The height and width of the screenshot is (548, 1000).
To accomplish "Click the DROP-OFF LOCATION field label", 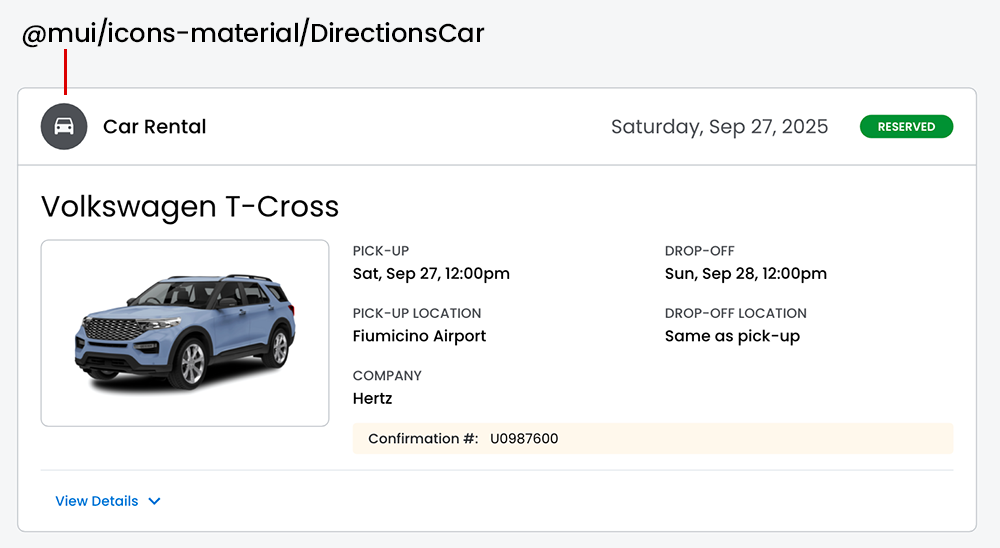I will coord(735,313).
